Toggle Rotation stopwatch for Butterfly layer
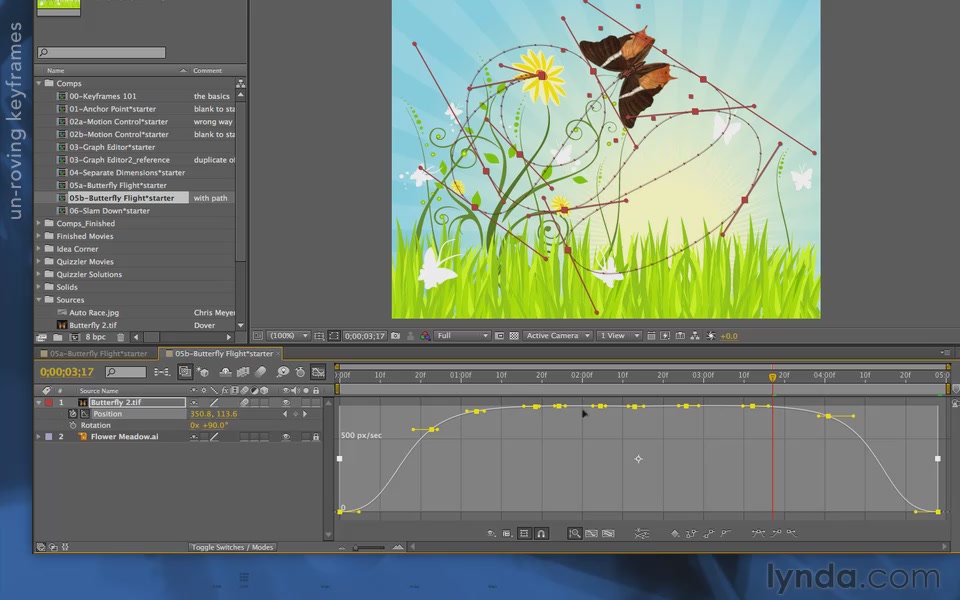Viewport: 960px width, 600px height. click(73, 425)
